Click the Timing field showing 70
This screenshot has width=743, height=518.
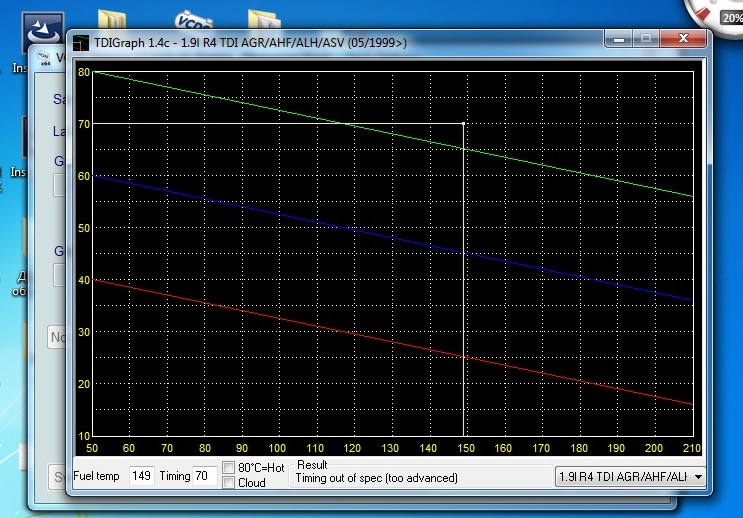click(x=204, y=476)
